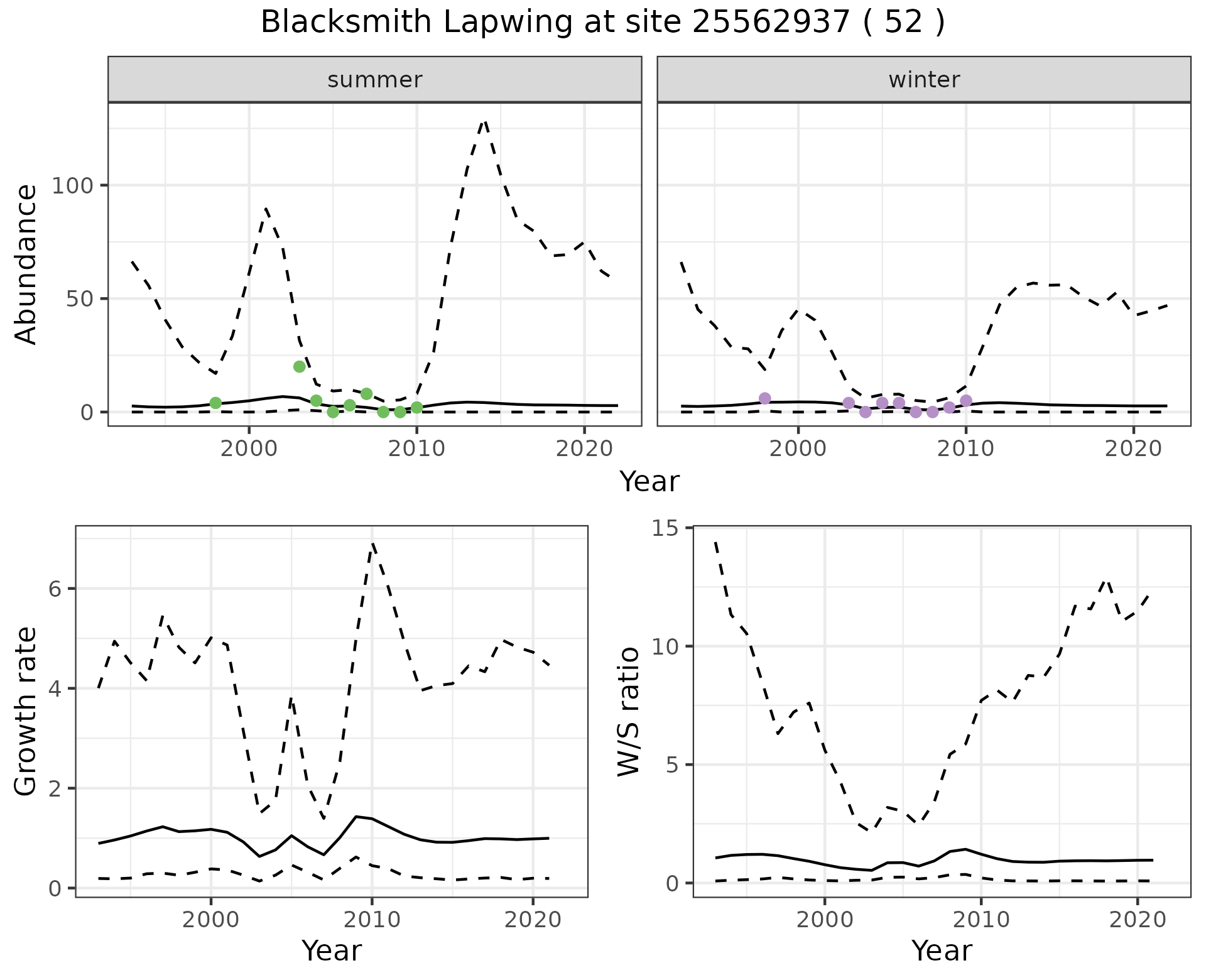
Task: Click the highest green summer data point
Action: click(x=300, y=367)
